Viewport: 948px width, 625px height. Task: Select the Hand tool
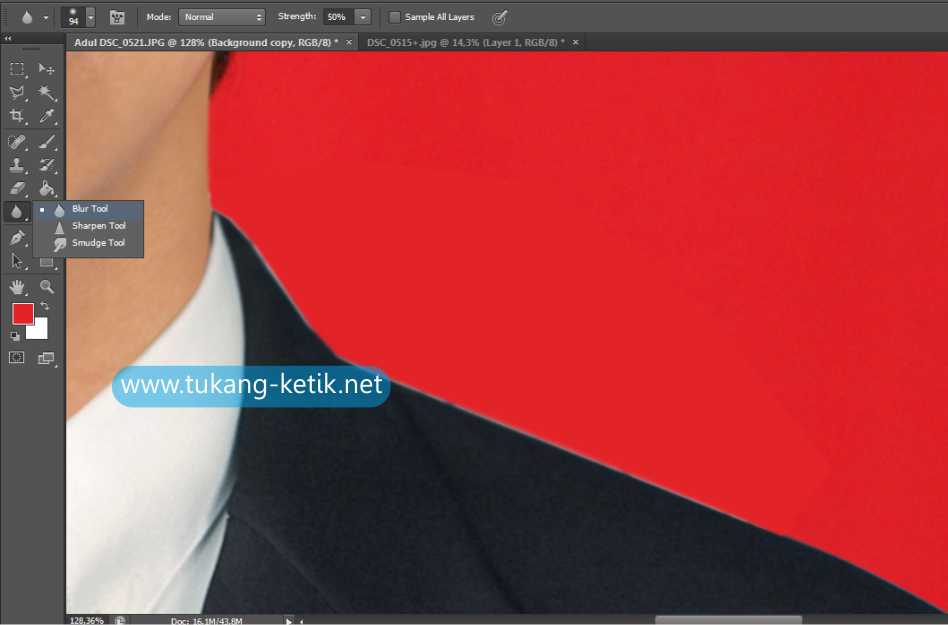pos(16,287)
